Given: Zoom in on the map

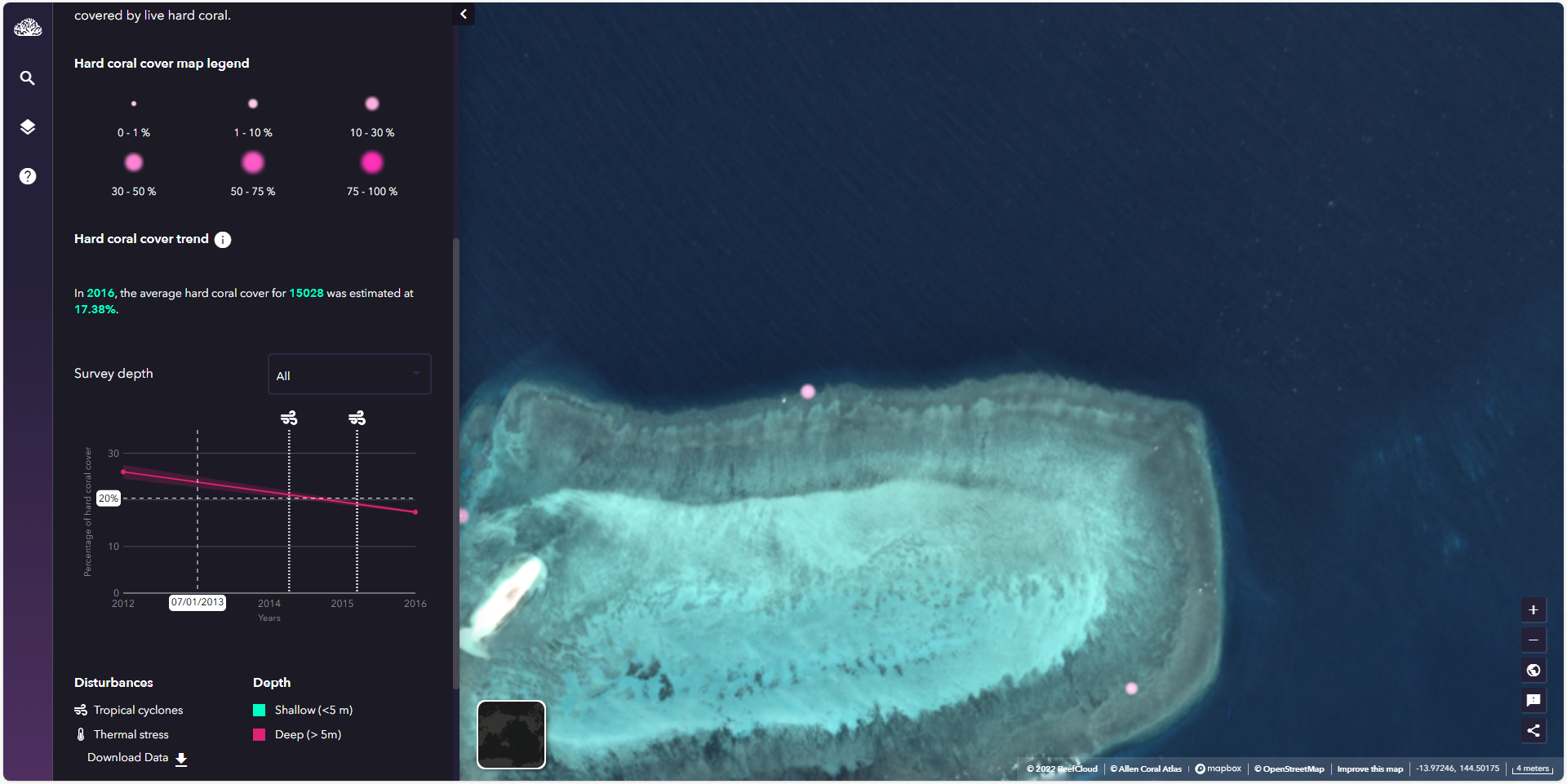Looking at the screenshot, I should point(1533,610).
